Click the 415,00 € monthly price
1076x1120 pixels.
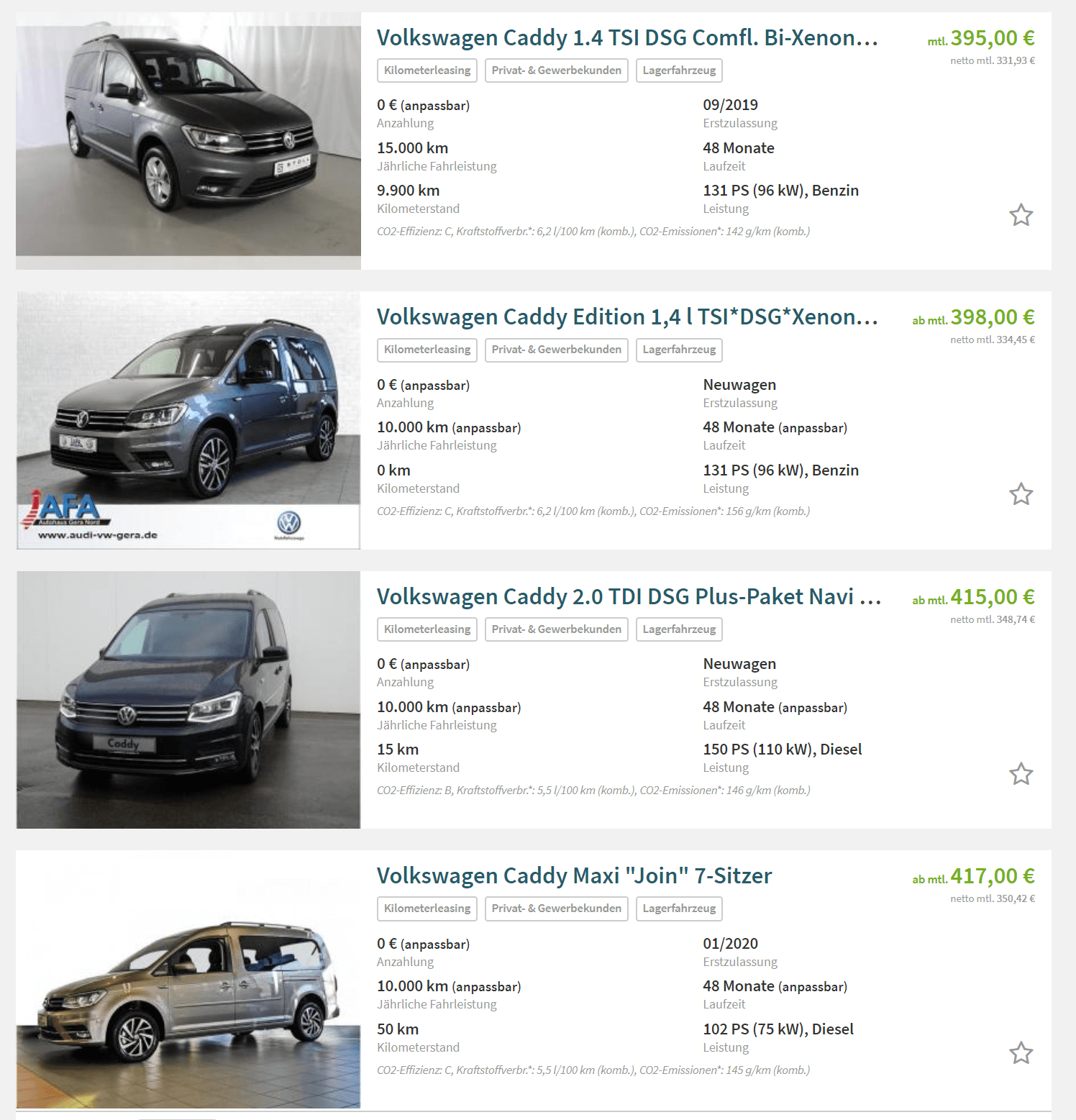pos(992,597)
